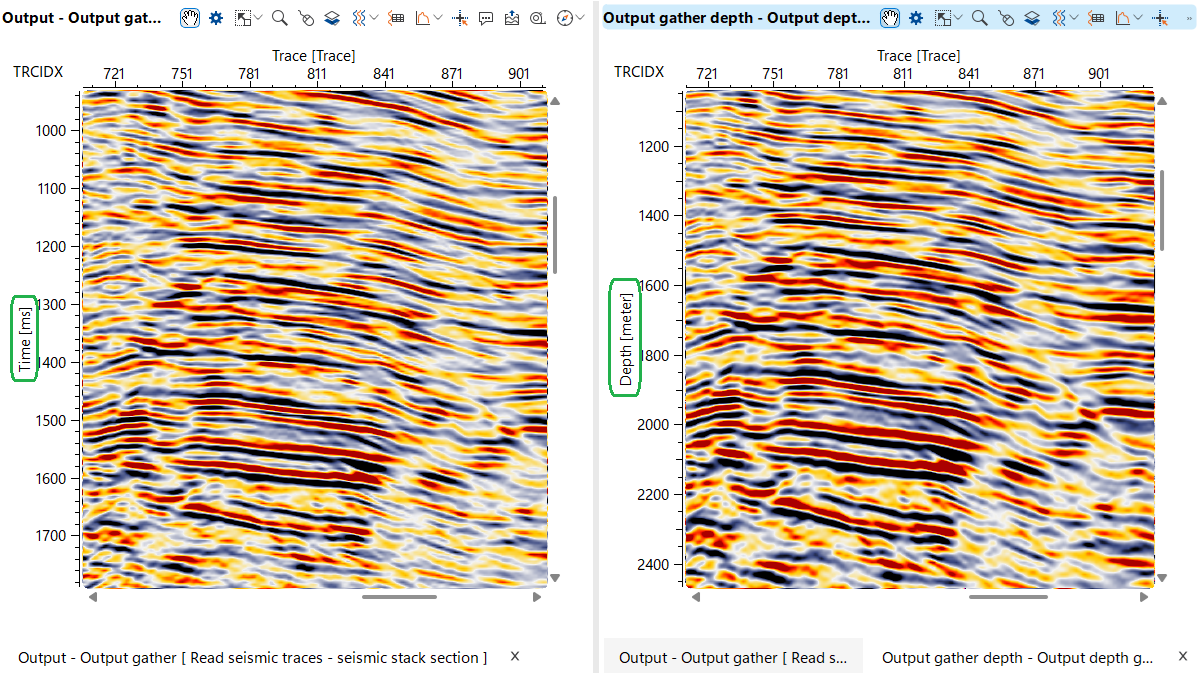Click trace header table icon in depth panel
Viewport: 1197px width, 676px height.
pos(1097,18)
